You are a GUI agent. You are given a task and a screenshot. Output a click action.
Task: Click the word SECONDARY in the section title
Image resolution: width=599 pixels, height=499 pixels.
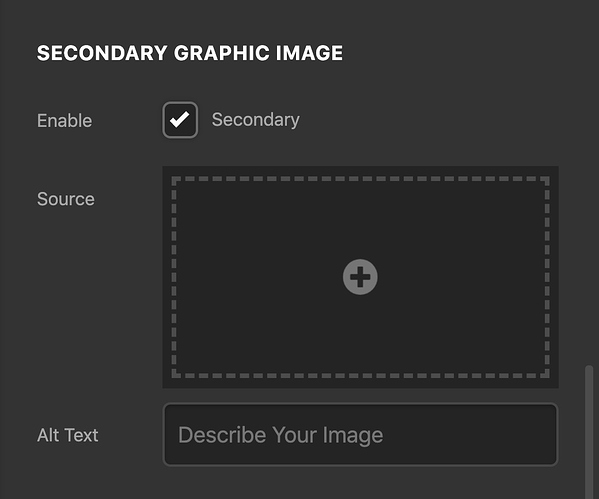(102, 53)
